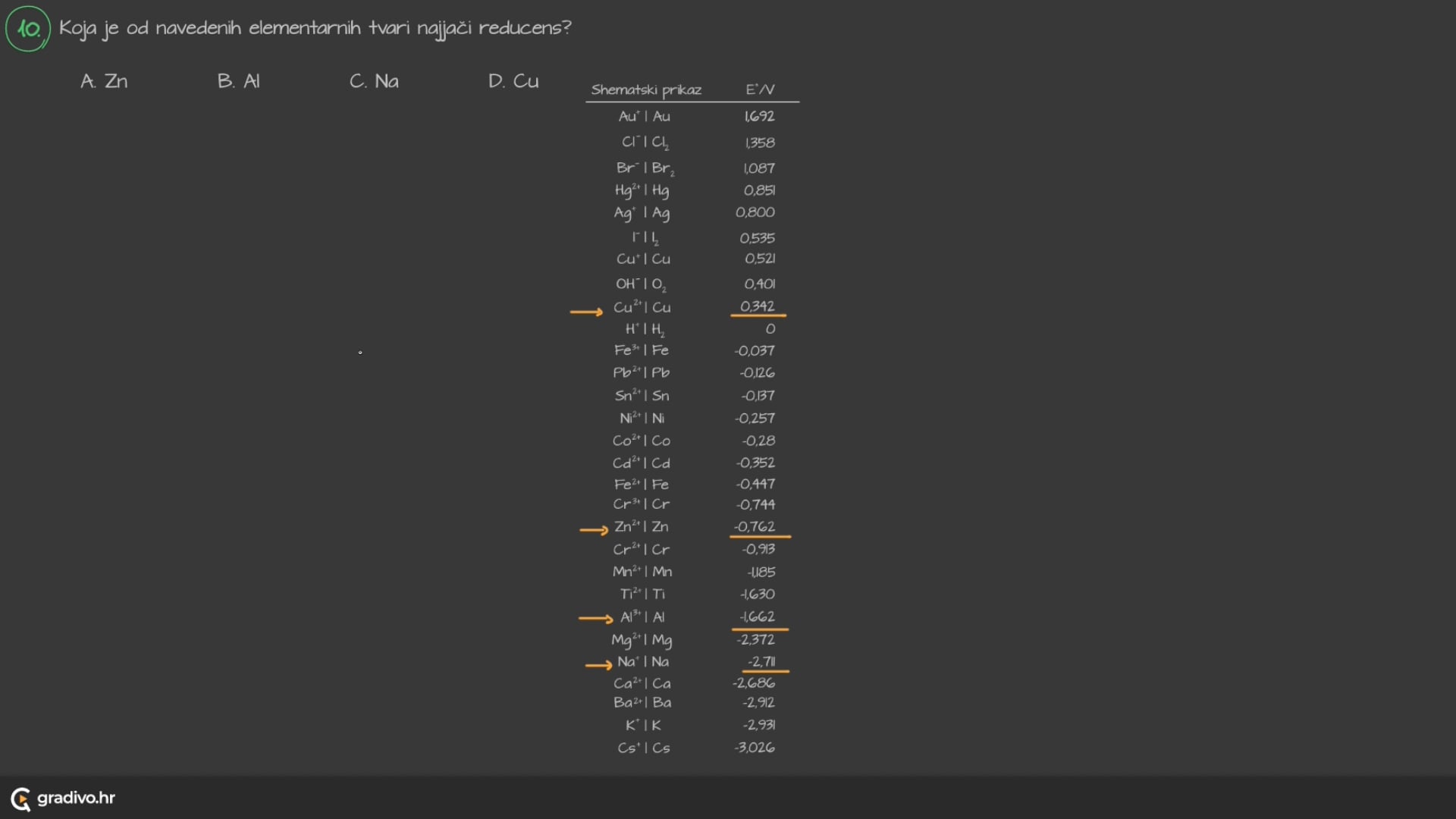Click the underlined value -0,762
Image resolution: width=1456 pixels, height=819 pixels.
click(x=755, y=526)
